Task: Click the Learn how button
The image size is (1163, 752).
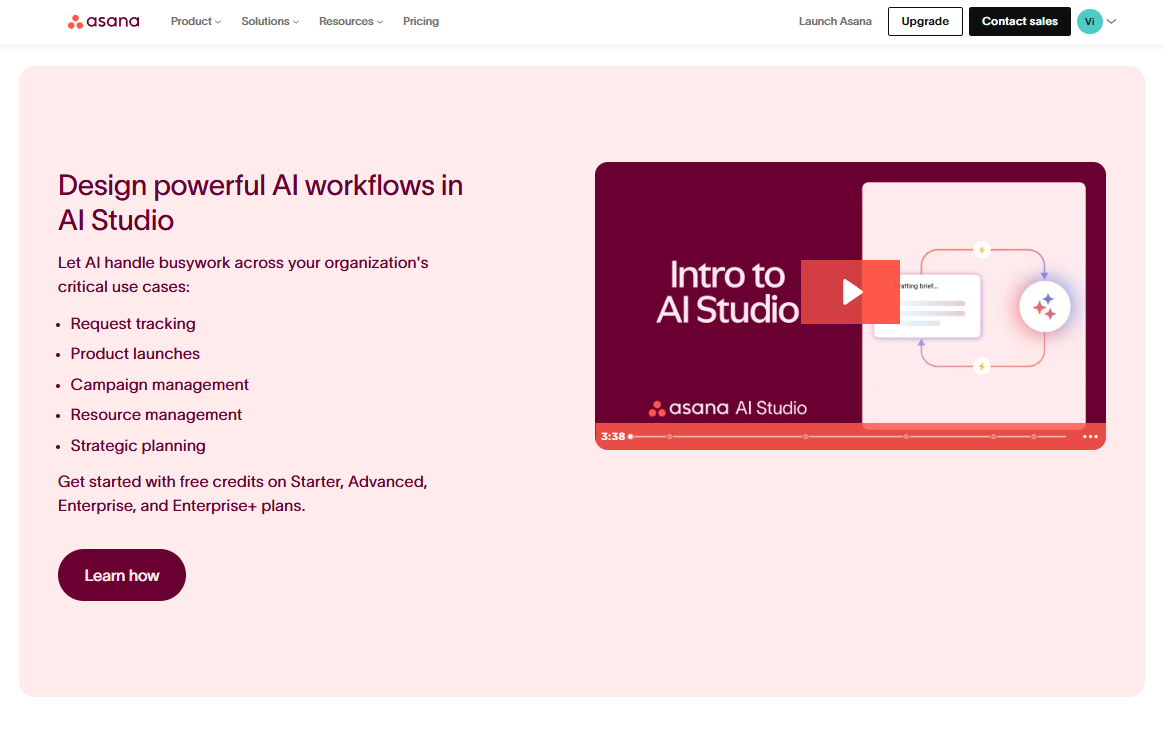Action: tap(122, 575)
